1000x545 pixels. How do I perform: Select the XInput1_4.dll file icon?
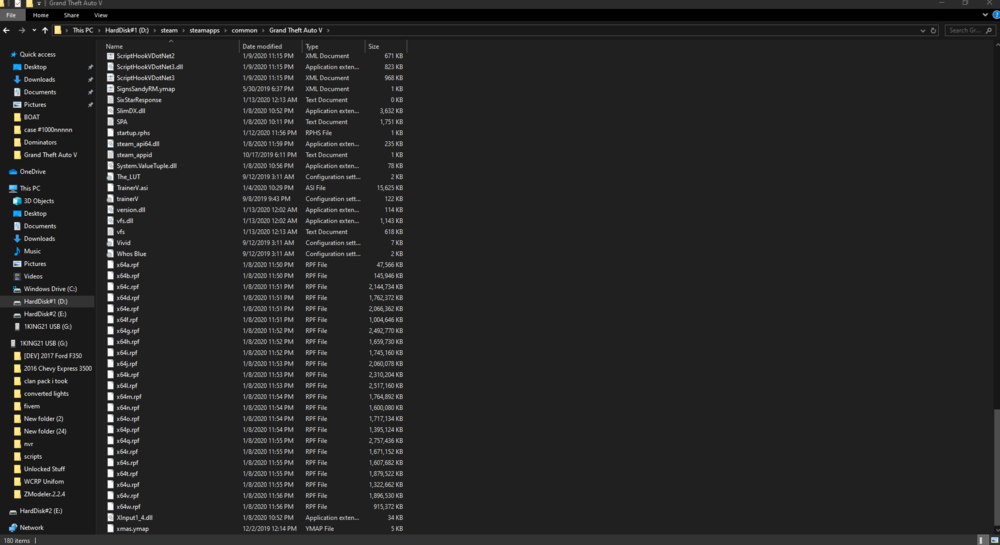pyautogui.click(x=110, y=518)
